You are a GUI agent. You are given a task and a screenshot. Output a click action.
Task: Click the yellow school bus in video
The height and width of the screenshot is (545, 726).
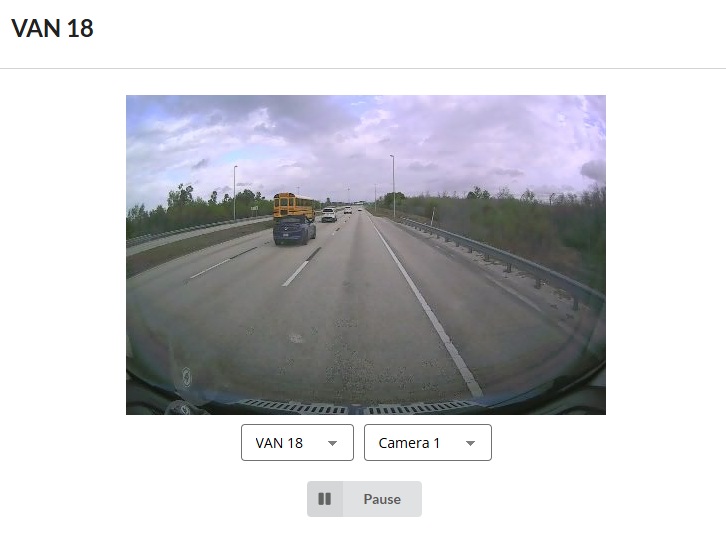(x=293, y=206)
